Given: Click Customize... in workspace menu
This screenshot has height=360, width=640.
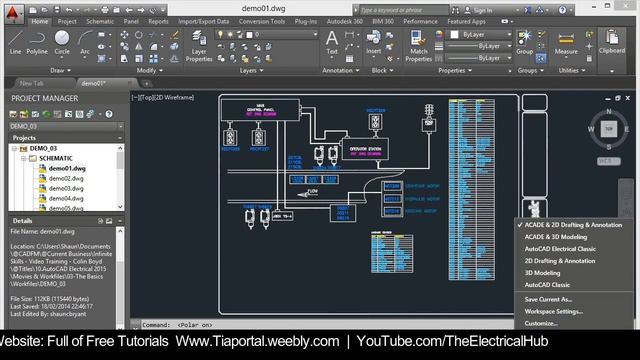Looking at the screenshot, I should pyautogui.click(x=541, y=324).
